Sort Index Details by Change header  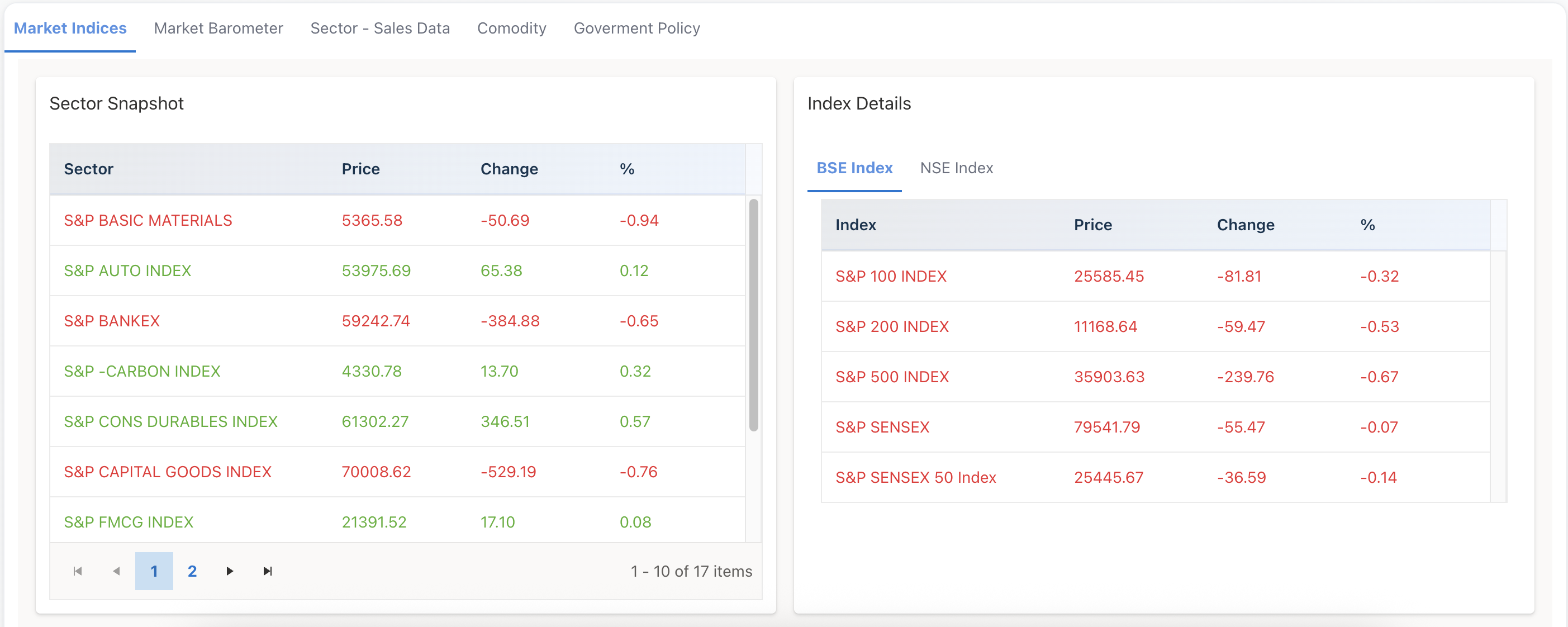coord(1246,225)
